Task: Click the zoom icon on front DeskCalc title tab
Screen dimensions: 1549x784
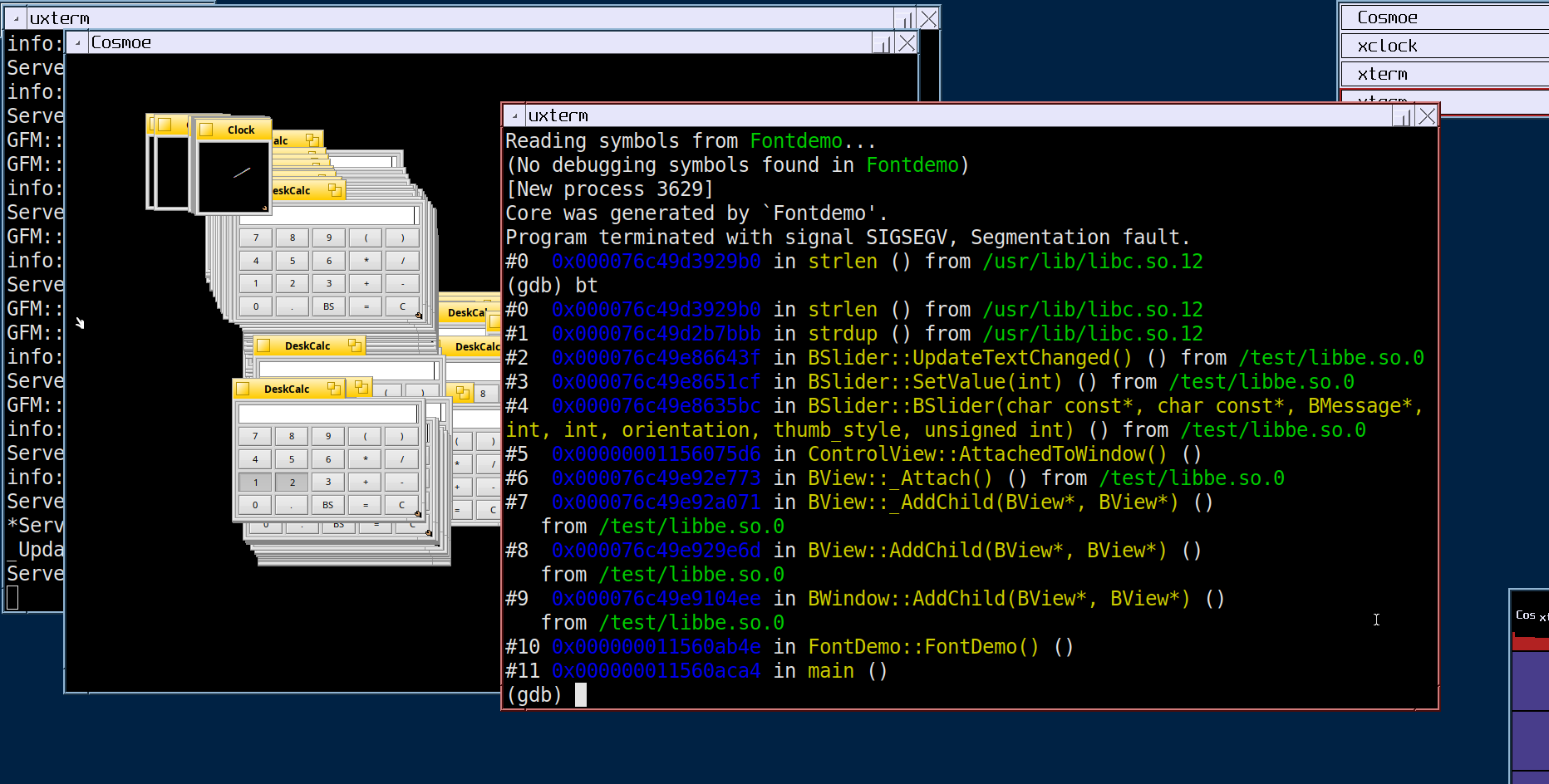Action: click(333, 389)
